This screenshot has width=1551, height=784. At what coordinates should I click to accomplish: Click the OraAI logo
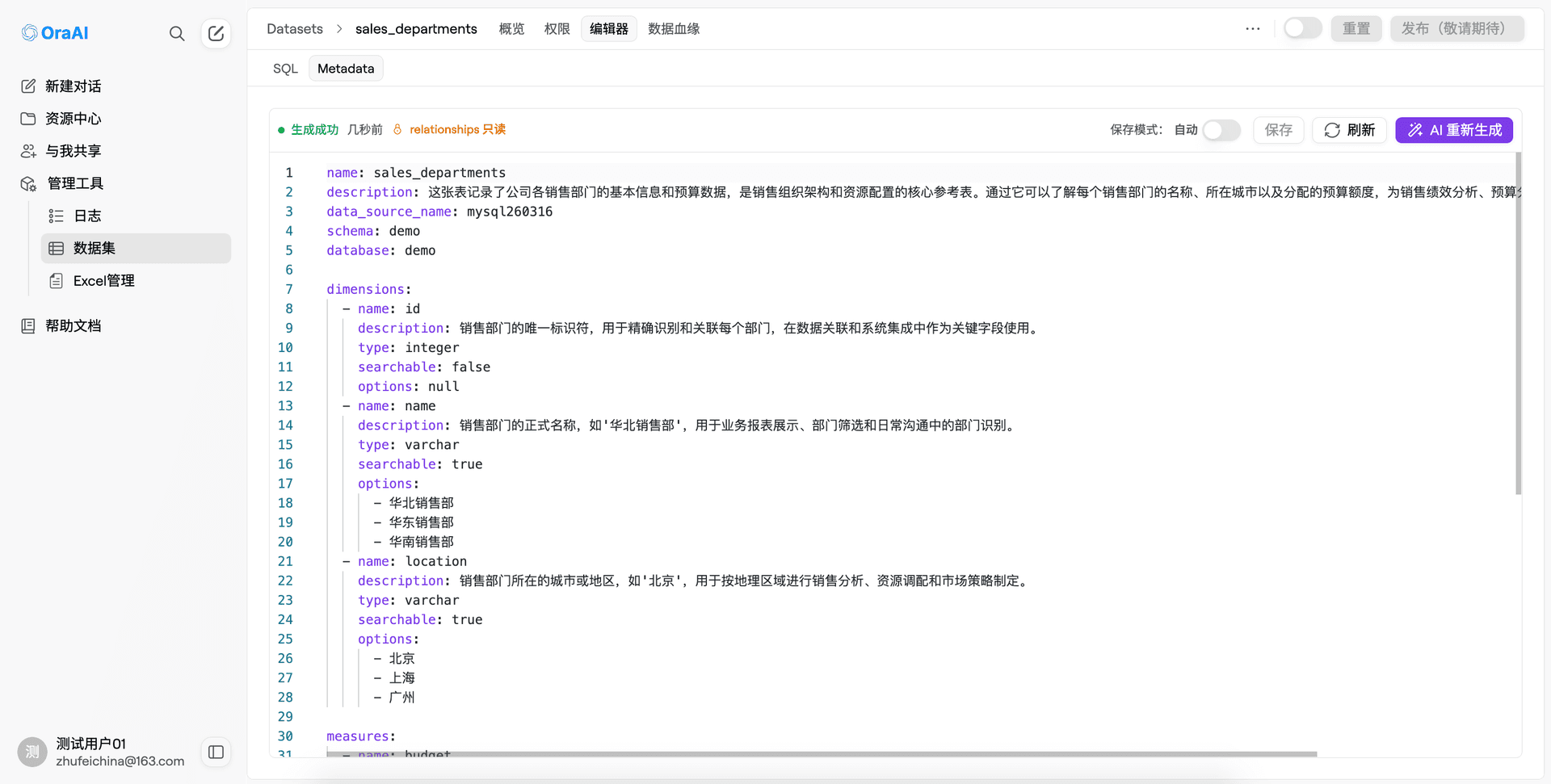[x=55, y=33]
